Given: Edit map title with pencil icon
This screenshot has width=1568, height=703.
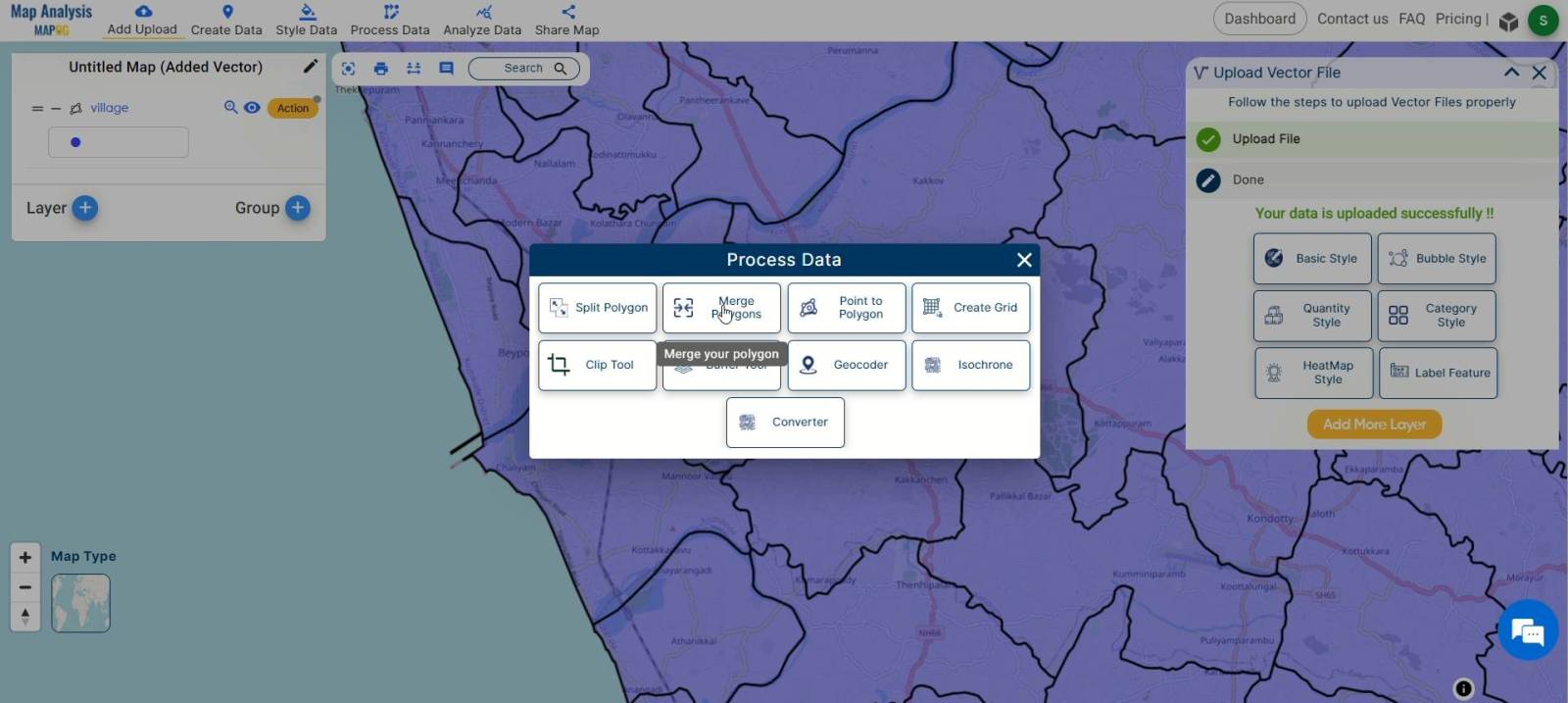Looking at the screenshot, I should click(x=310, y=67).
